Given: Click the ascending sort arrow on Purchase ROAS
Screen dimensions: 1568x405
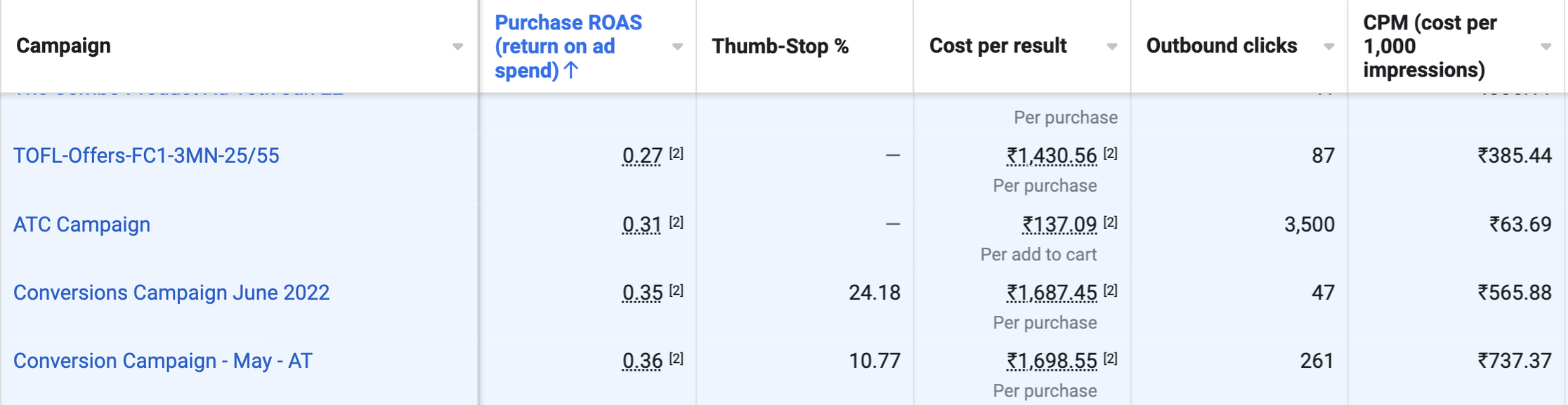Looking at the screenshot, I should tap(572, 70).
